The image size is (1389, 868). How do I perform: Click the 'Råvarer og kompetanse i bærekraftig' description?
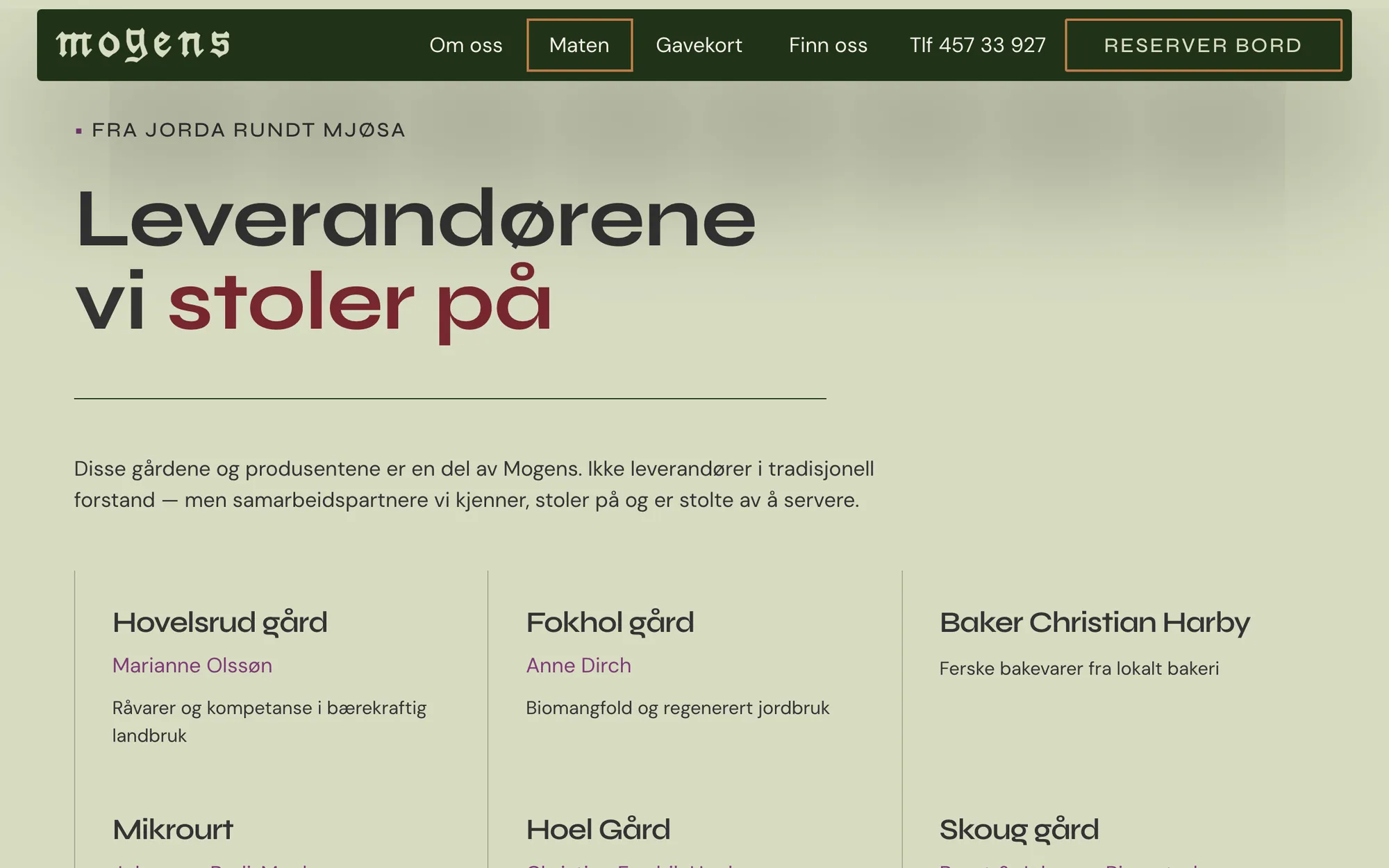(269, 721)
